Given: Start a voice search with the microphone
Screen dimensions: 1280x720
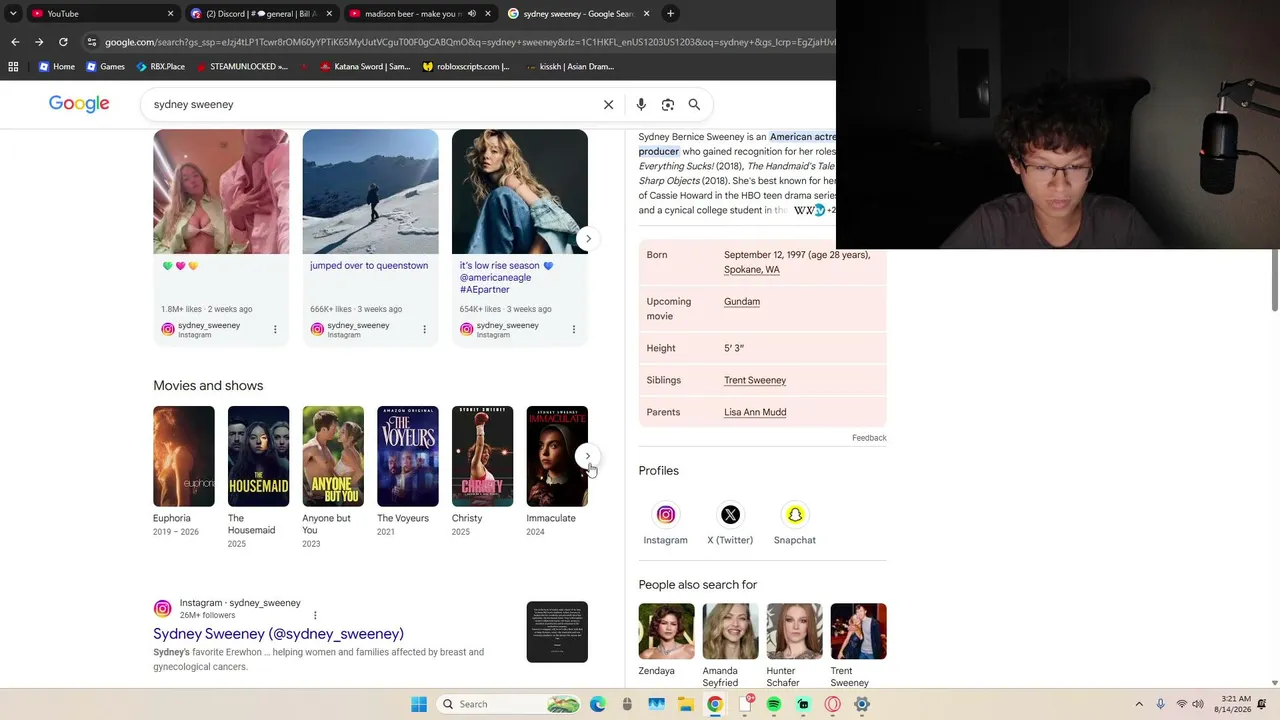Looking at the screenshot, I should tap(641, 104).
